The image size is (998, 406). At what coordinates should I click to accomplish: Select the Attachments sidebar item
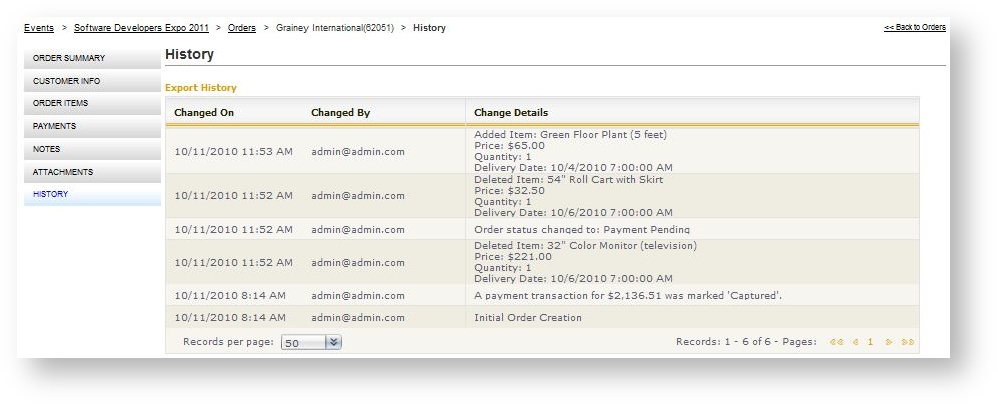pyautogui.click(x=91, y=172)
